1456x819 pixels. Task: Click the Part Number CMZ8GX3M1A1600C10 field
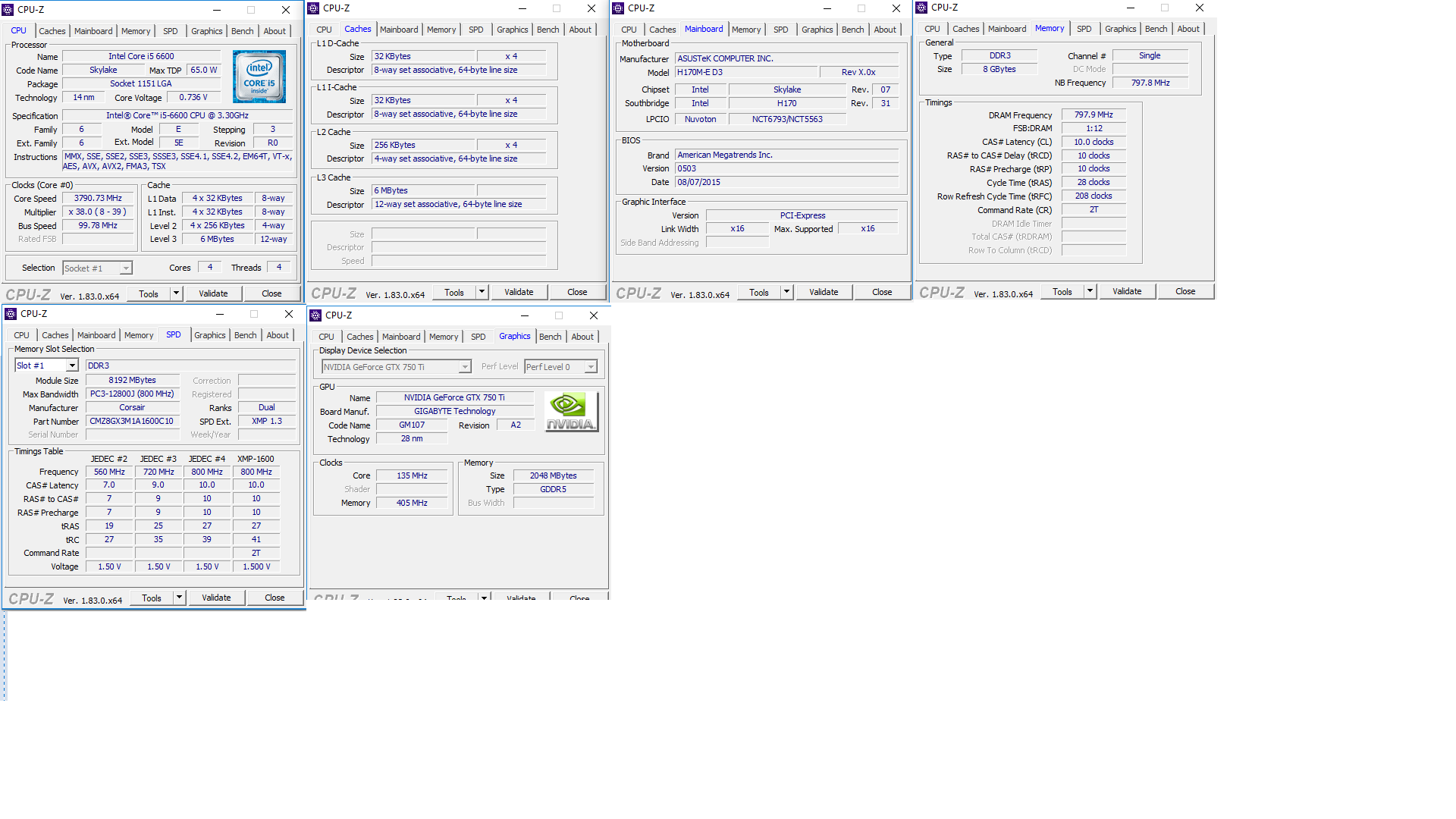point(132,422)
